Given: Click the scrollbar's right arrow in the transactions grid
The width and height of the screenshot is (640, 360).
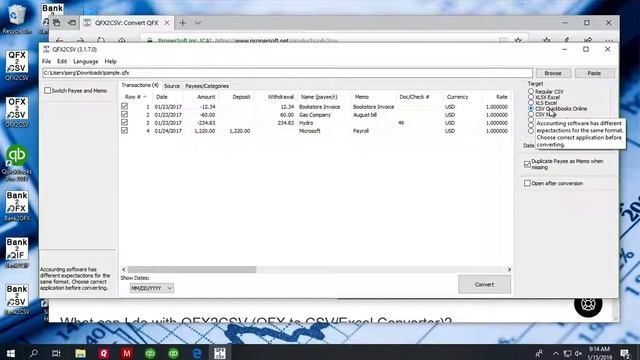Looking at the screenshot, I should [x=509, y=269].
